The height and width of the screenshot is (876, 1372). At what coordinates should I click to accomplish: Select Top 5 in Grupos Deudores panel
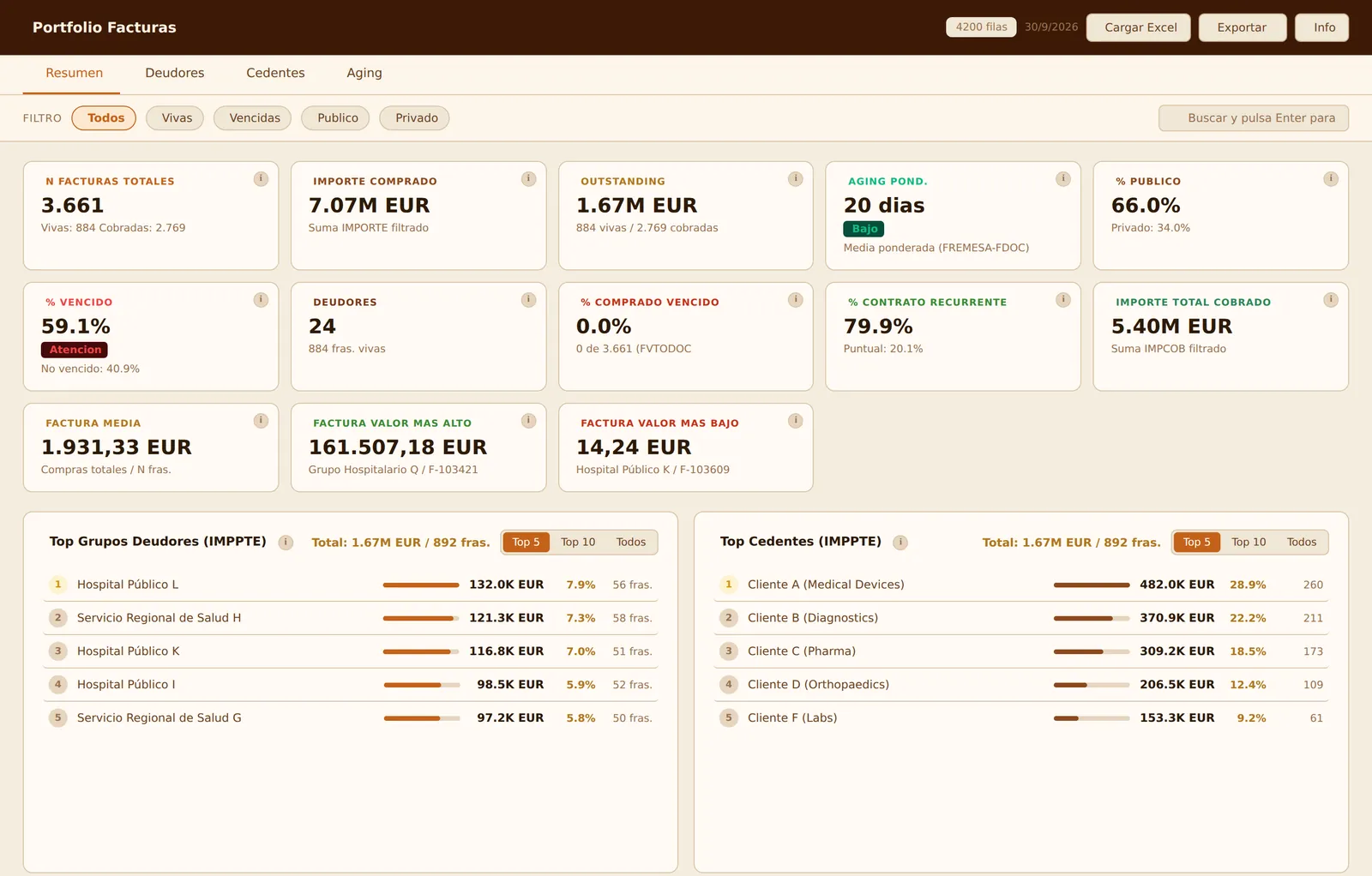526,543
